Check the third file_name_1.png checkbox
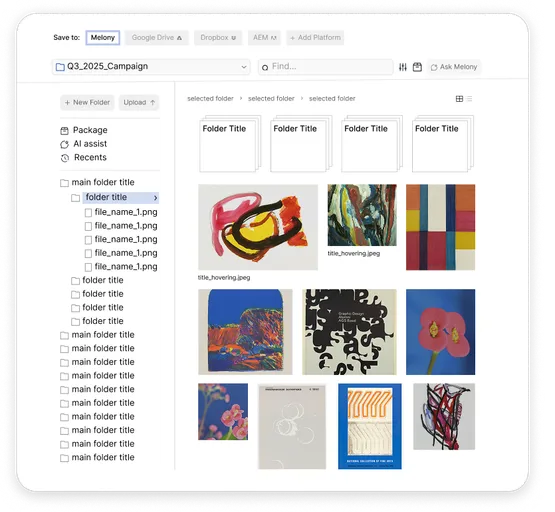This screenshot has width=555, height=512. point(88,240)
